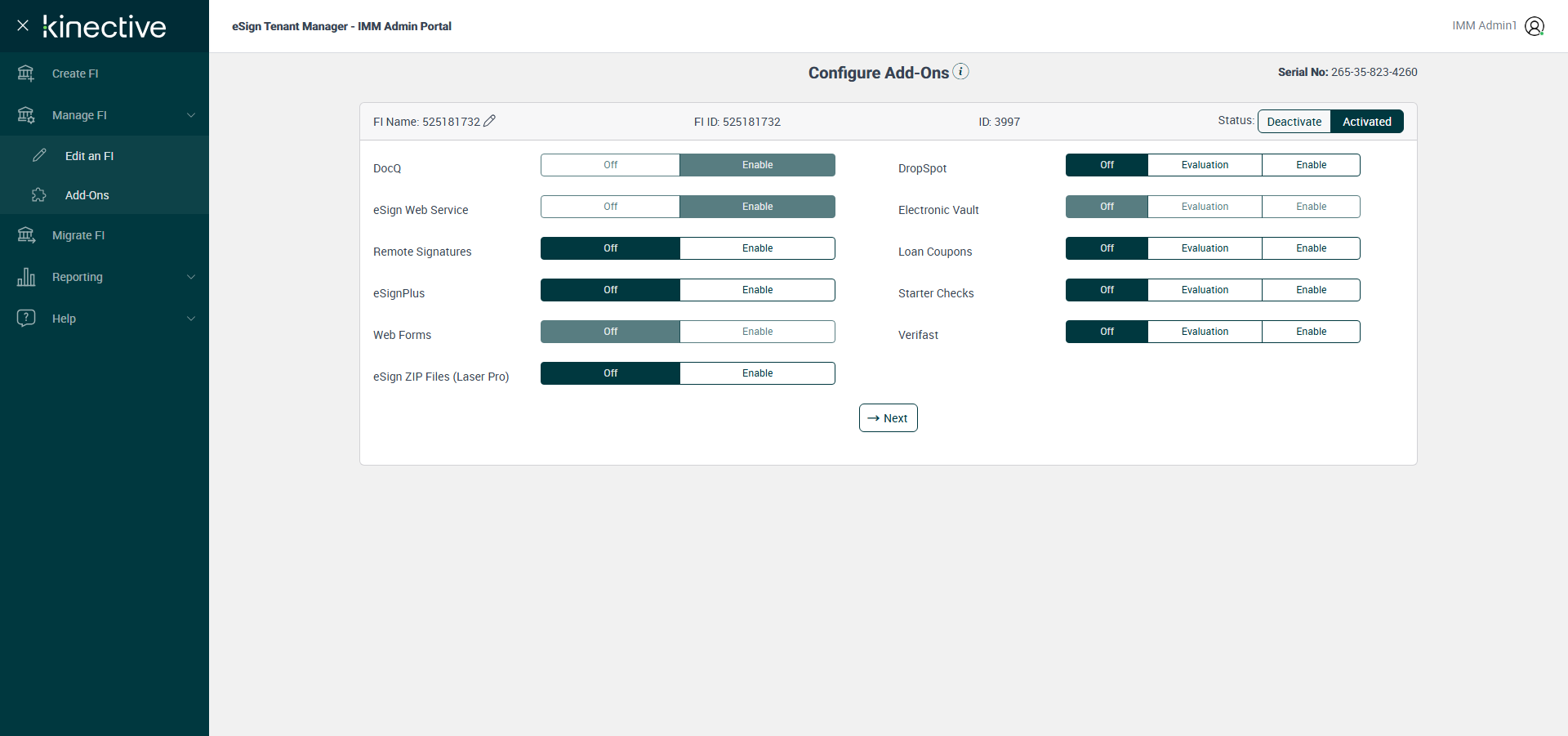Click the Help question bubble icon
The height and width of the screenshot is (736, 1568).
point(26,318)
